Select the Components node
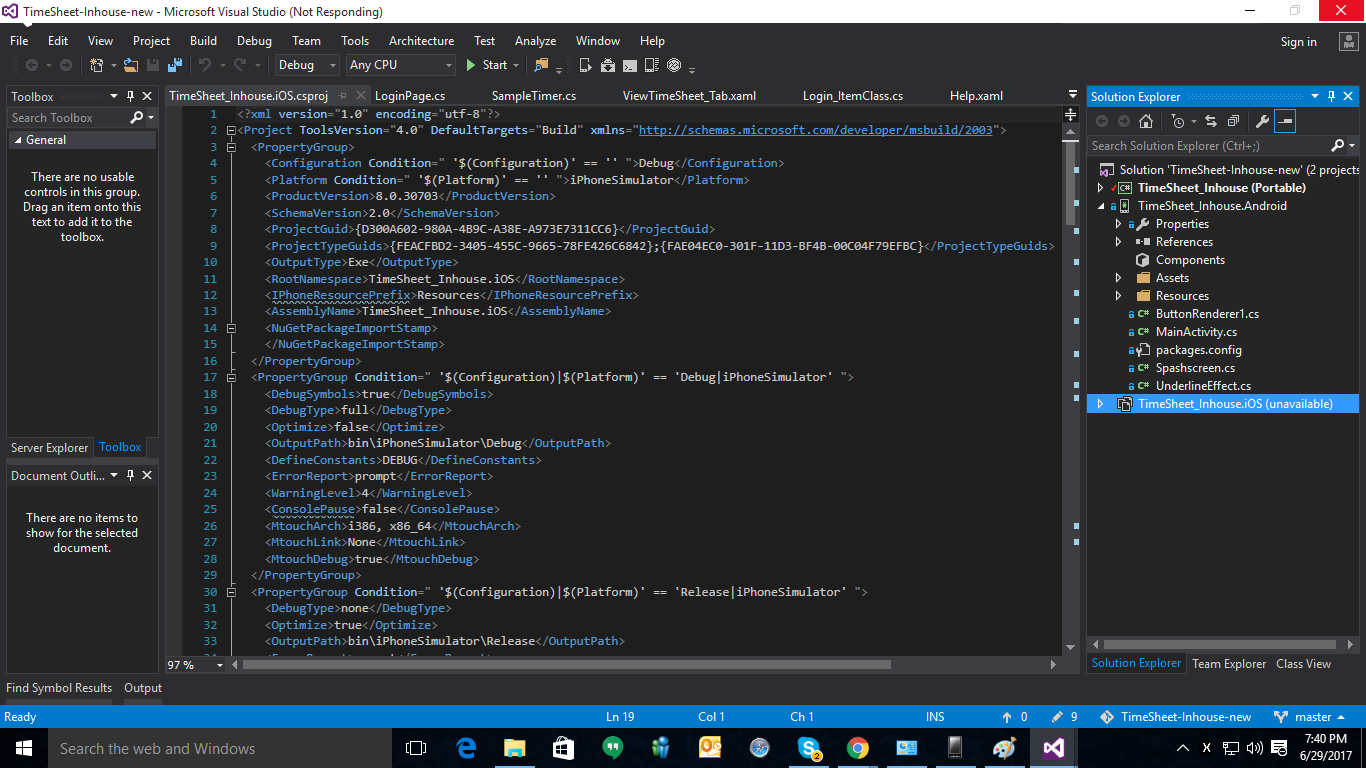The height and width of the screenshot is (768, 1366). coord(1190,260)
